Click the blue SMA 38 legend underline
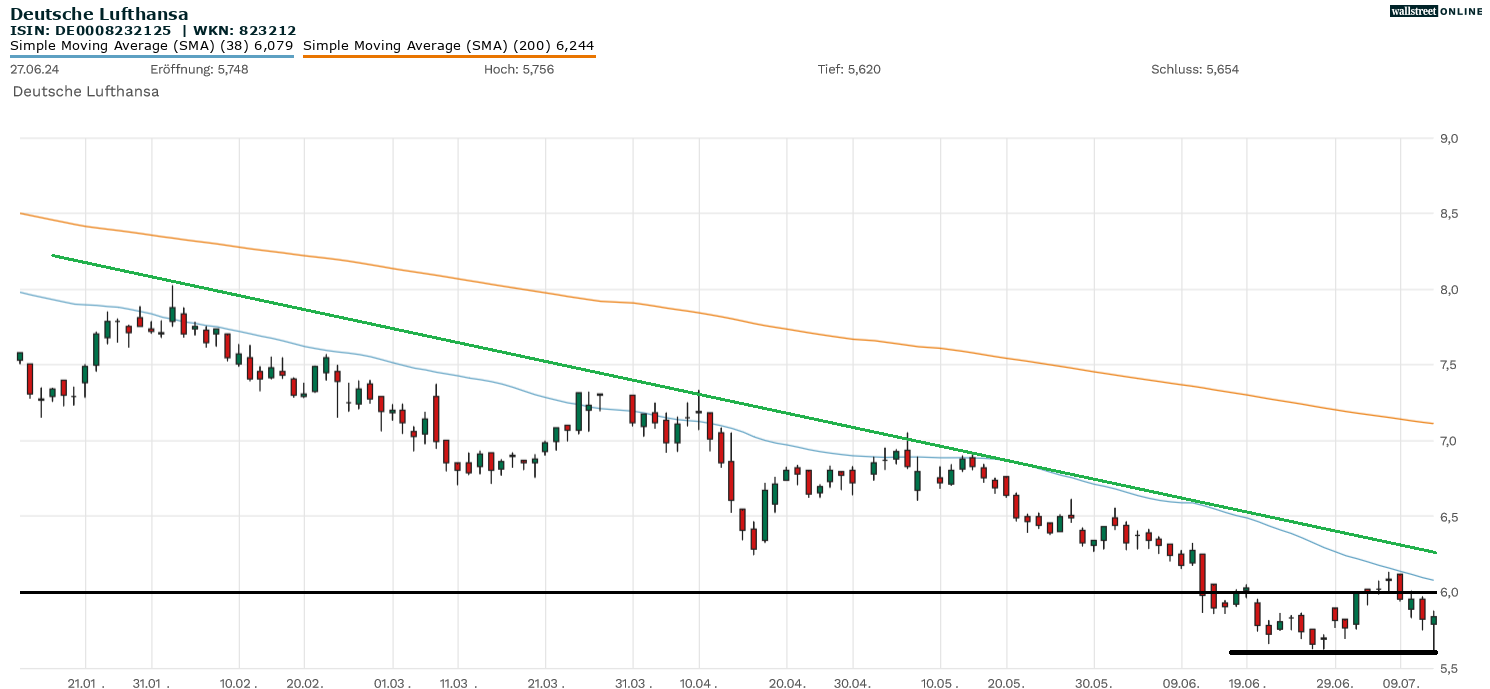Image resolution: width=1490 pixels, height=689 pixels. pyautogui.click(x=151, y=56)
